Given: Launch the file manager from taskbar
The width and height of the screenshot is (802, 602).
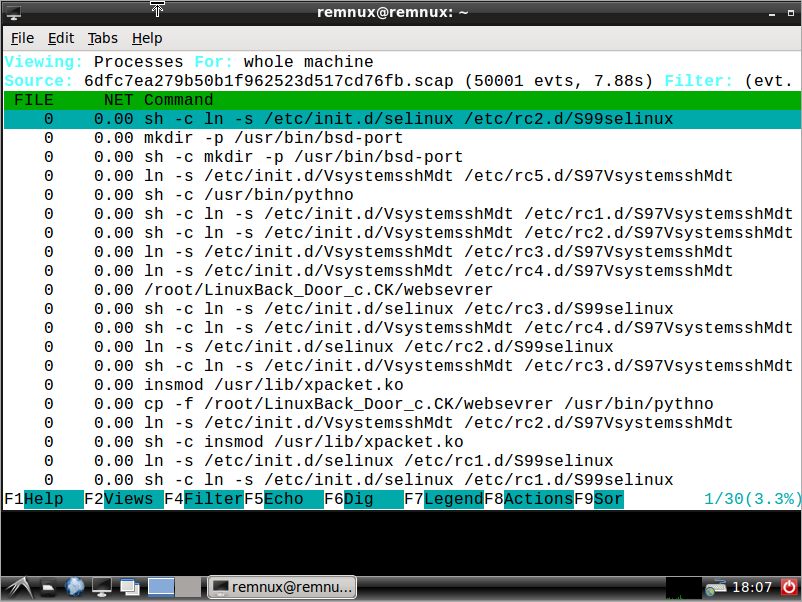Looking at the screenshot, I should [x=48, y=588].
